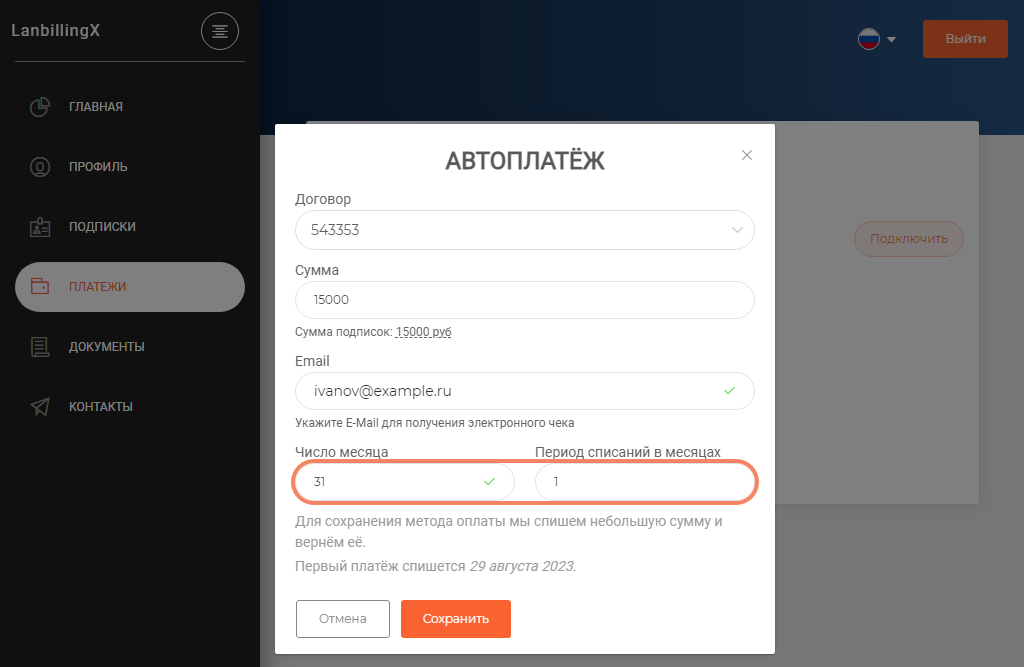Expand the language selector arrow
Viewport: 1024px width, 667px height.
click(x=891, y=39)
